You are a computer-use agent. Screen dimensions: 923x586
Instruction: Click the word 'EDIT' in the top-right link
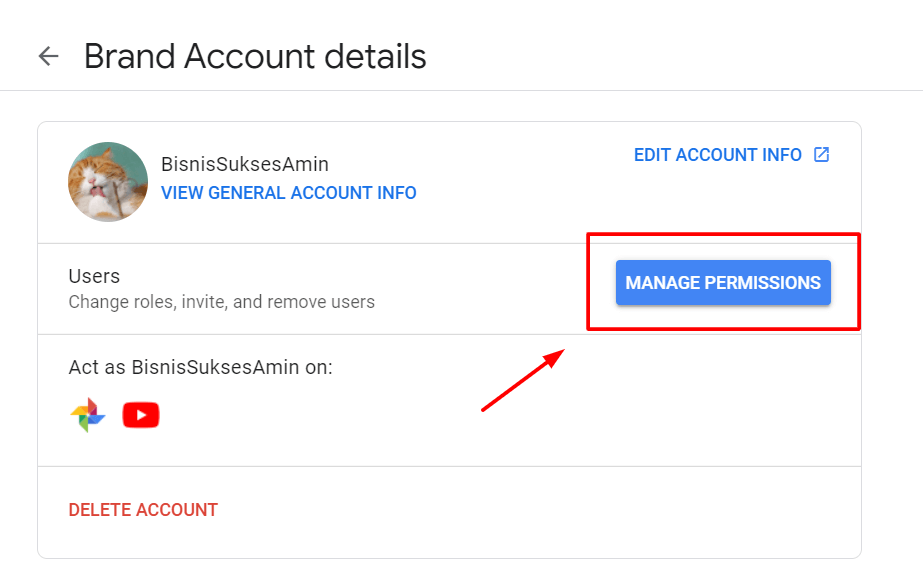point(653,155)
